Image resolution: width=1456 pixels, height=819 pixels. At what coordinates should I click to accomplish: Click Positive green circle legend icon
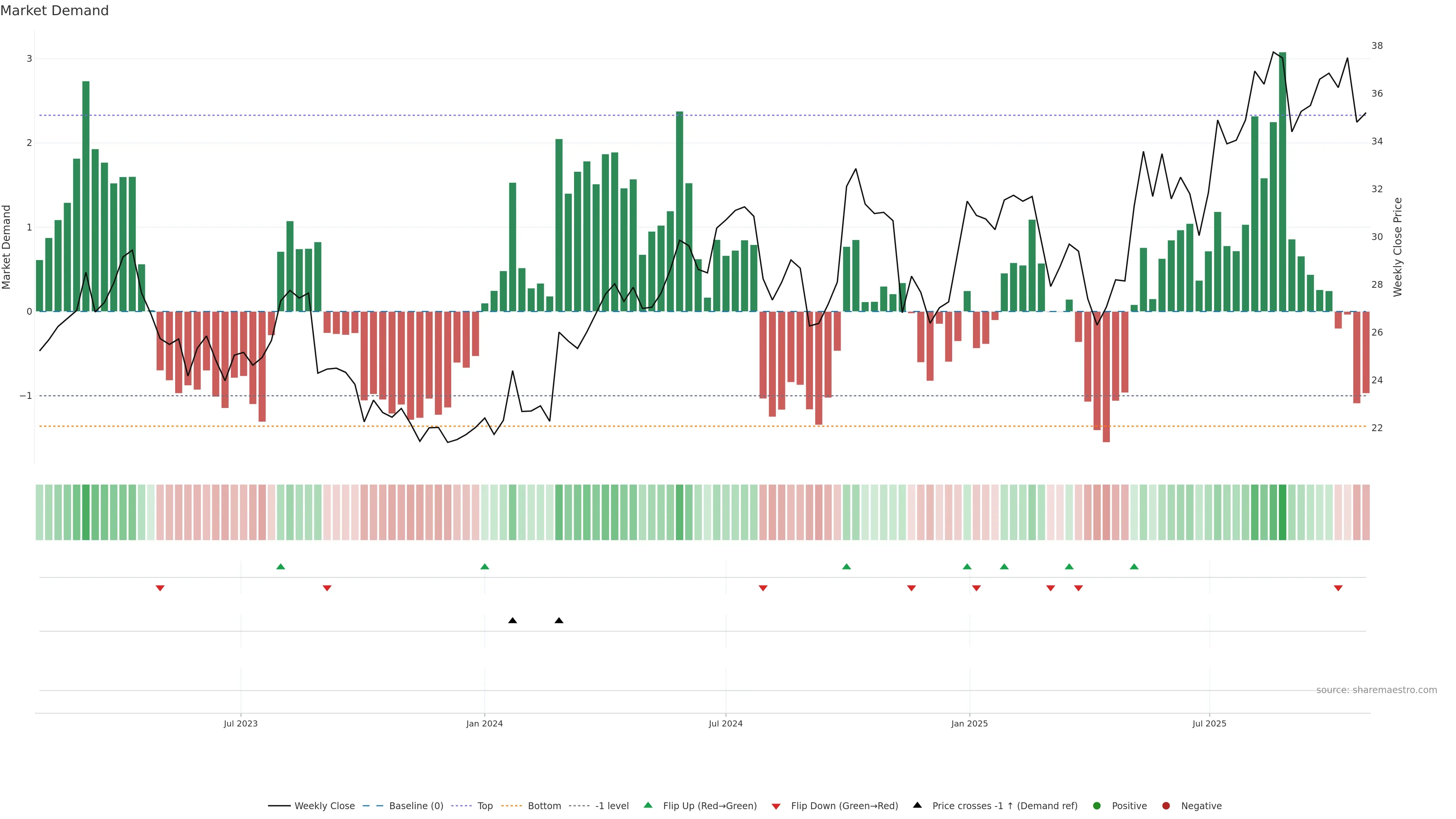[x=1097, y=806]
